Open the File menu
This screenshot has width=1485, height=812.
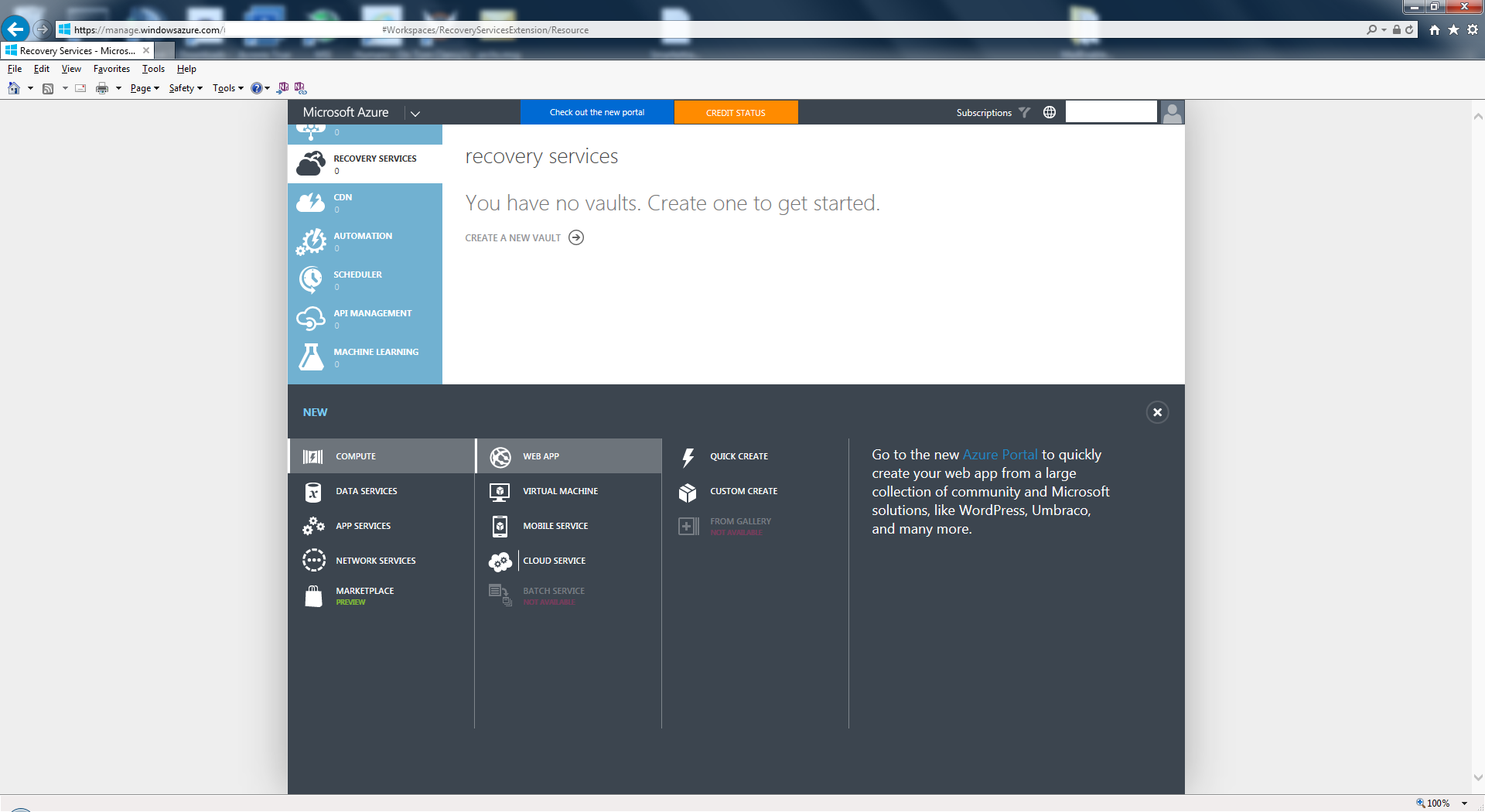click(15, 69)
